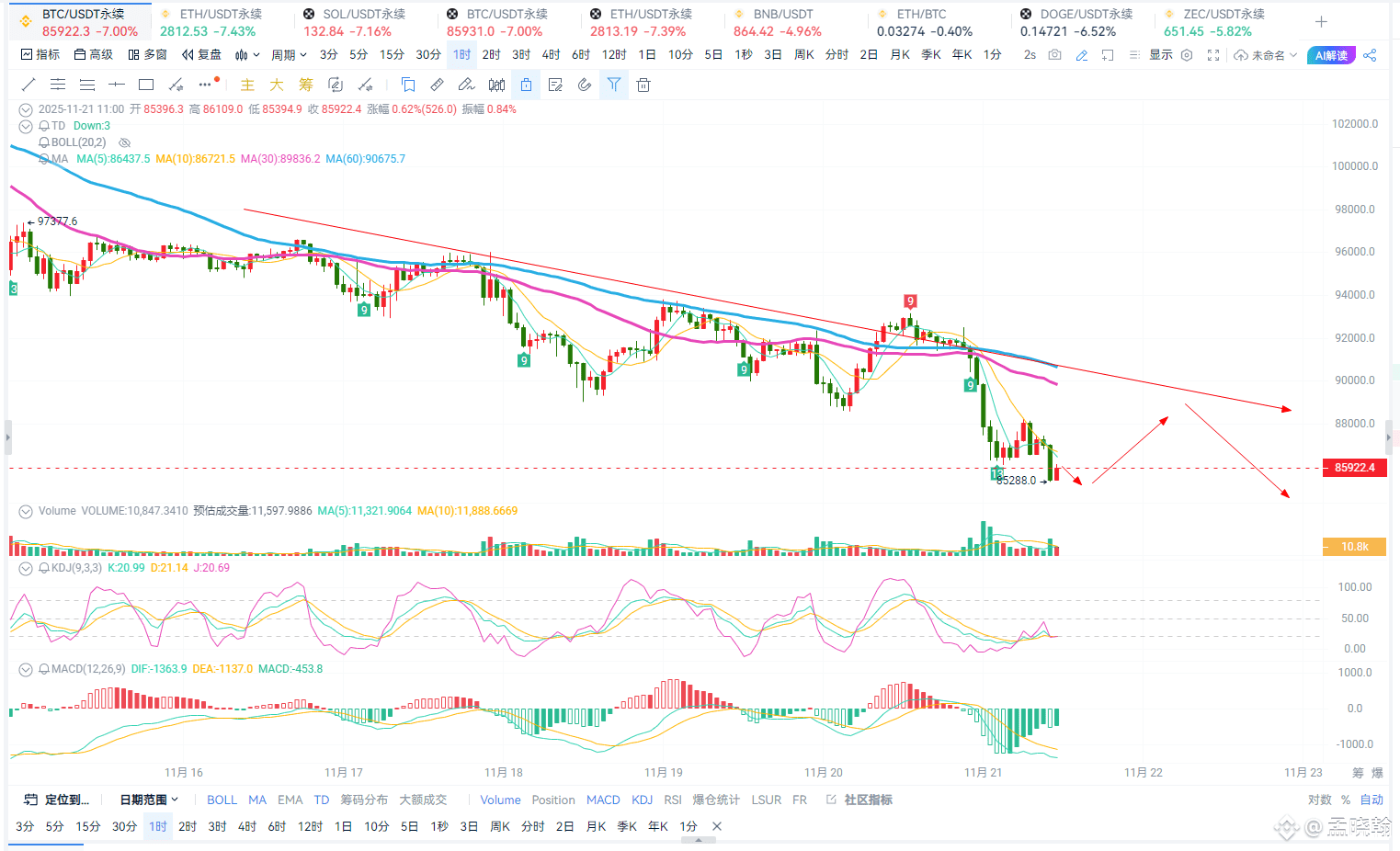This screenshot has width=1400, height=851.
Task: Select the trendline drawing tool
Action: coord(28,84)
